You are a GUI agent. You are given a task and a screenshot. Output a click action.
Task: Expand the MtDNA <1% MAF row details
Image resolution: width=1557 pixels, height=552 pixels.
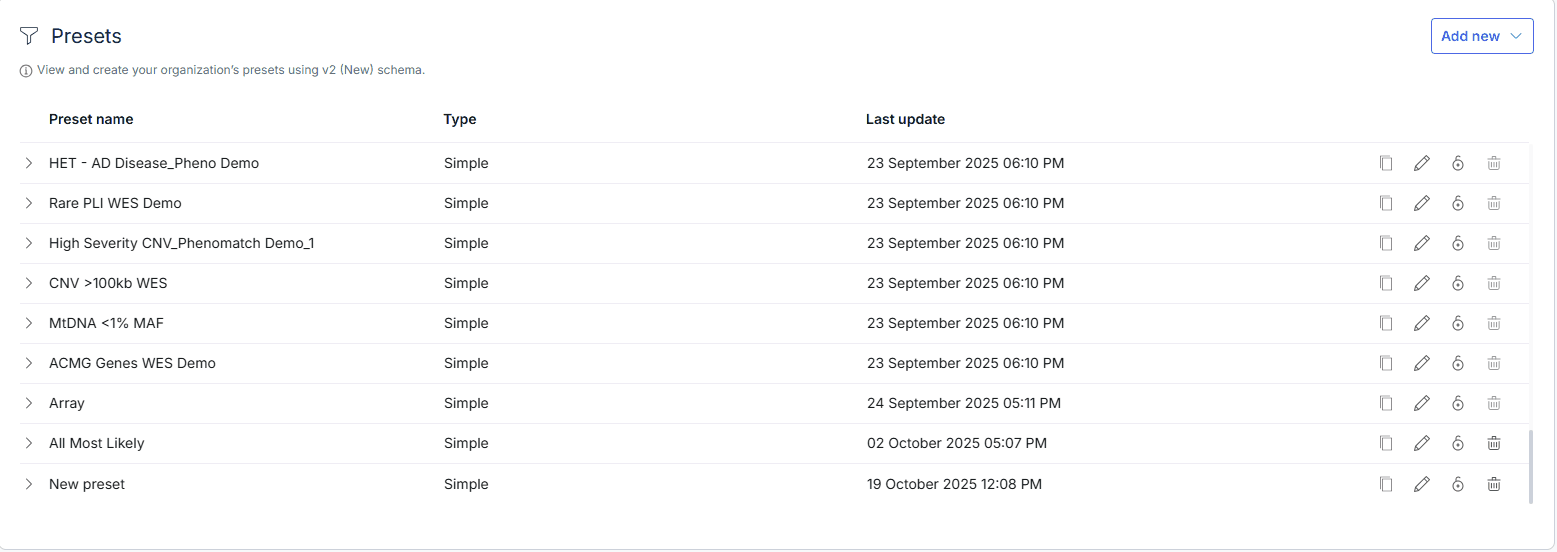(x=29, y=323)
